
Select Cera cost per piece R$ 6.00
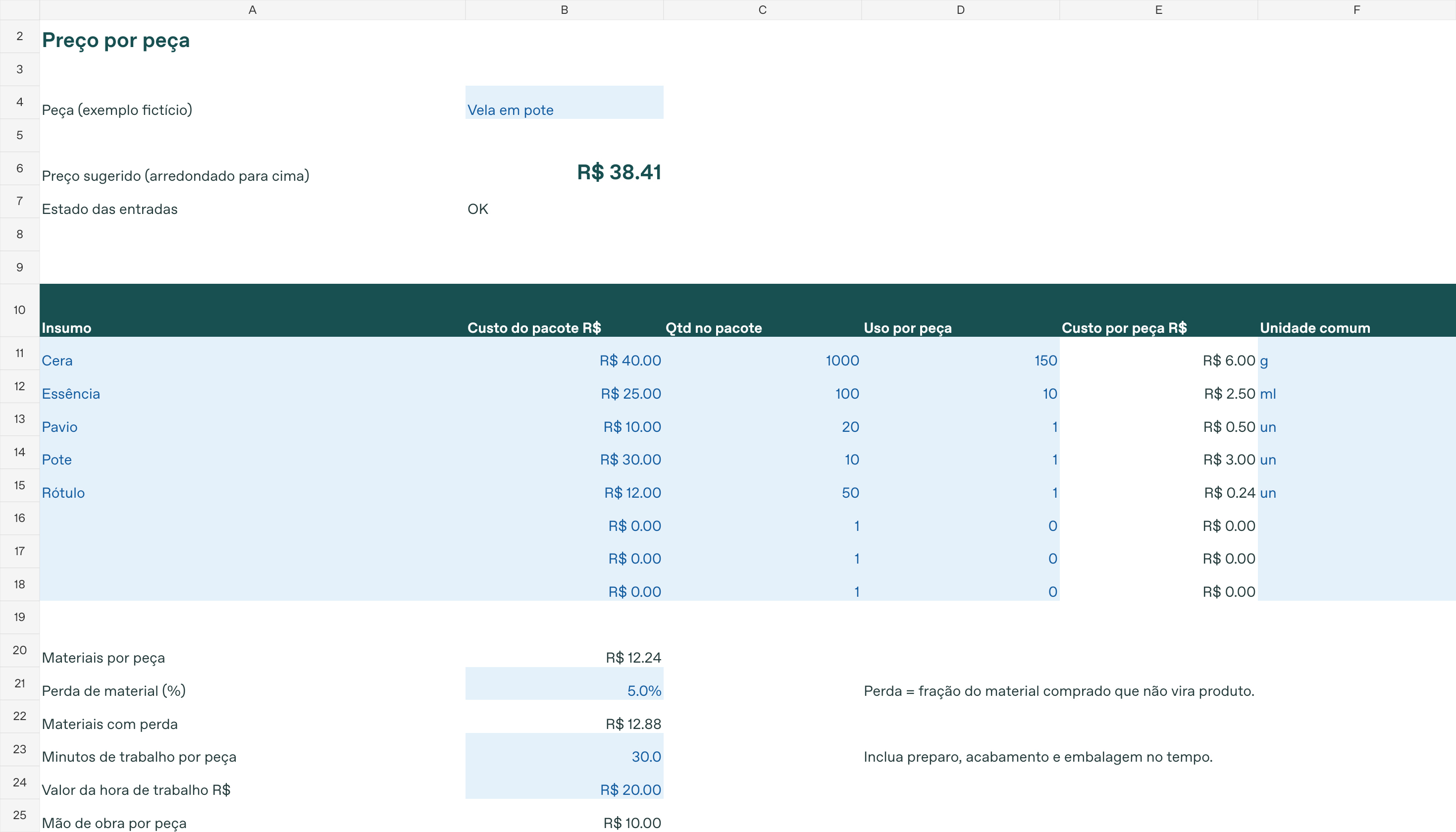(x=1158, y=353)
